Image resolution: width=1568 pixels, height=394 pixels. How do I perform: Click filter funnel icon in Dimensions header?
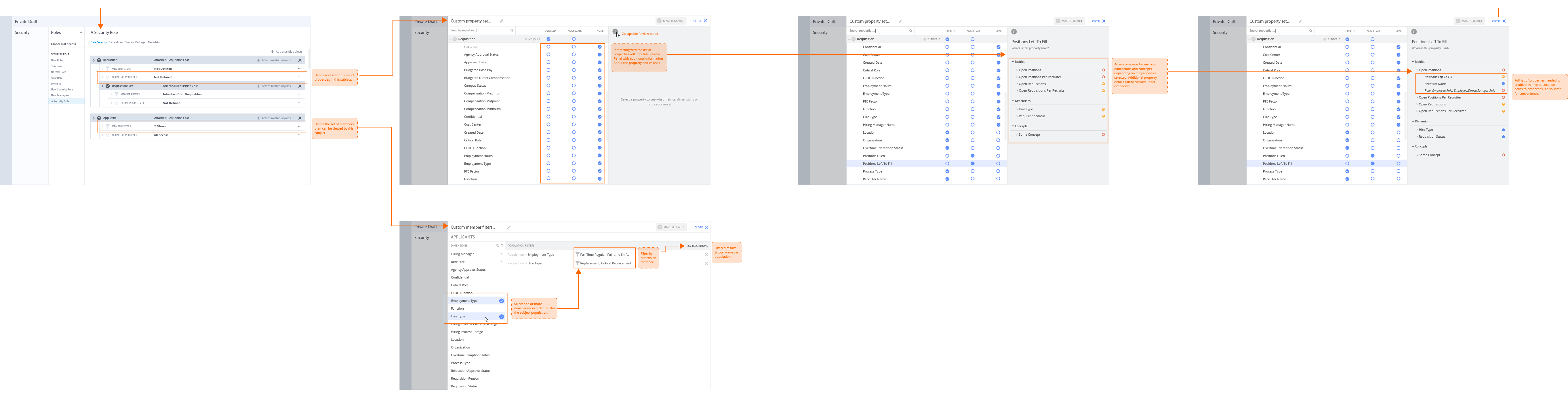pyautogui.click(x=502, y=245)
